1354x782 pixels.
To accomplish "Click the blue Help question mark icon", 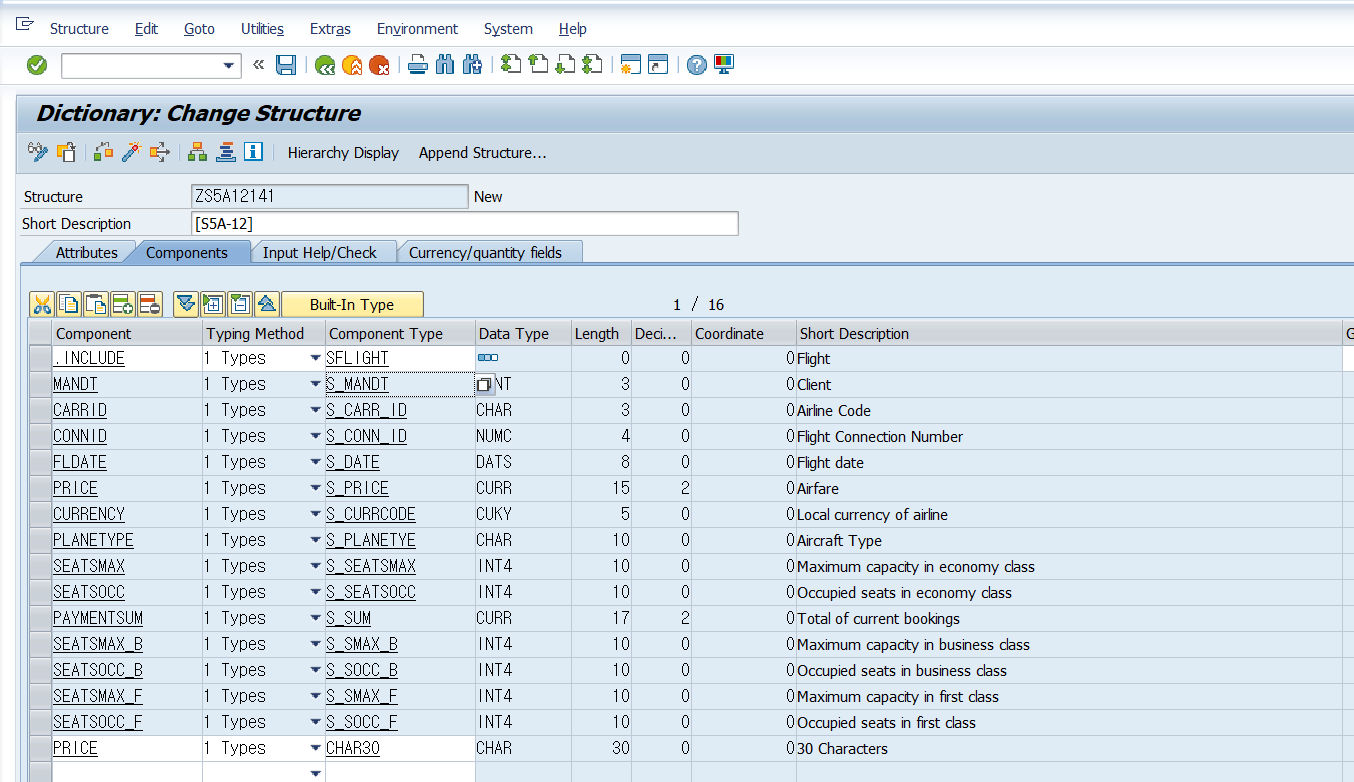I will [x=697, y=65].
